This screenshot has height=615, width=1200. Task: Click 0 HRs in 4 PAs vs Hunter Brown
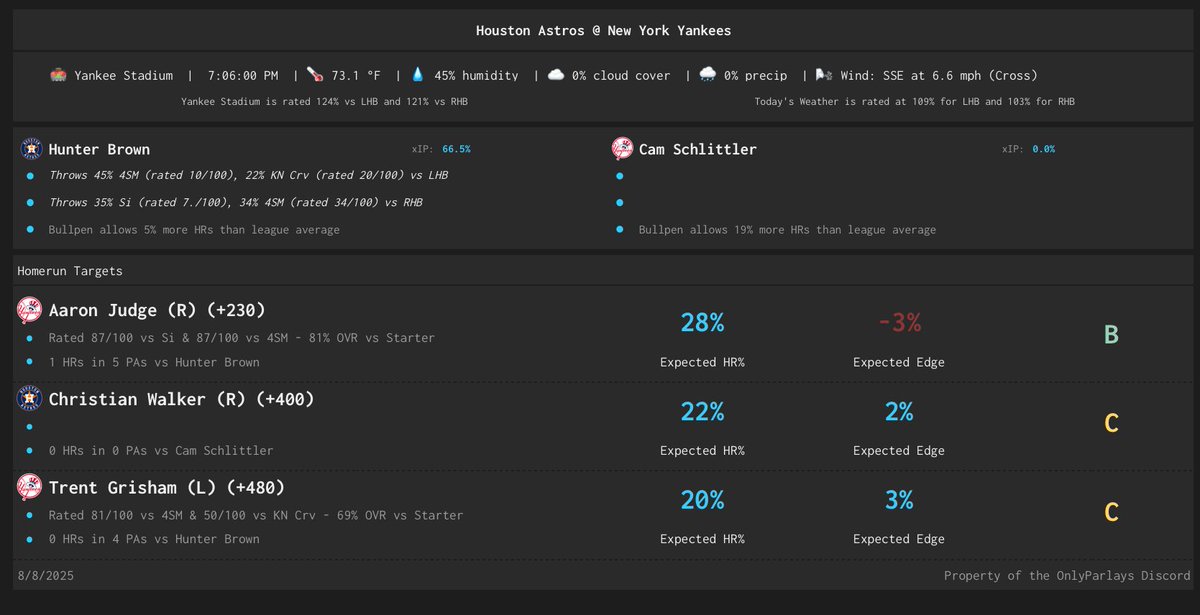tap(154, 539)
